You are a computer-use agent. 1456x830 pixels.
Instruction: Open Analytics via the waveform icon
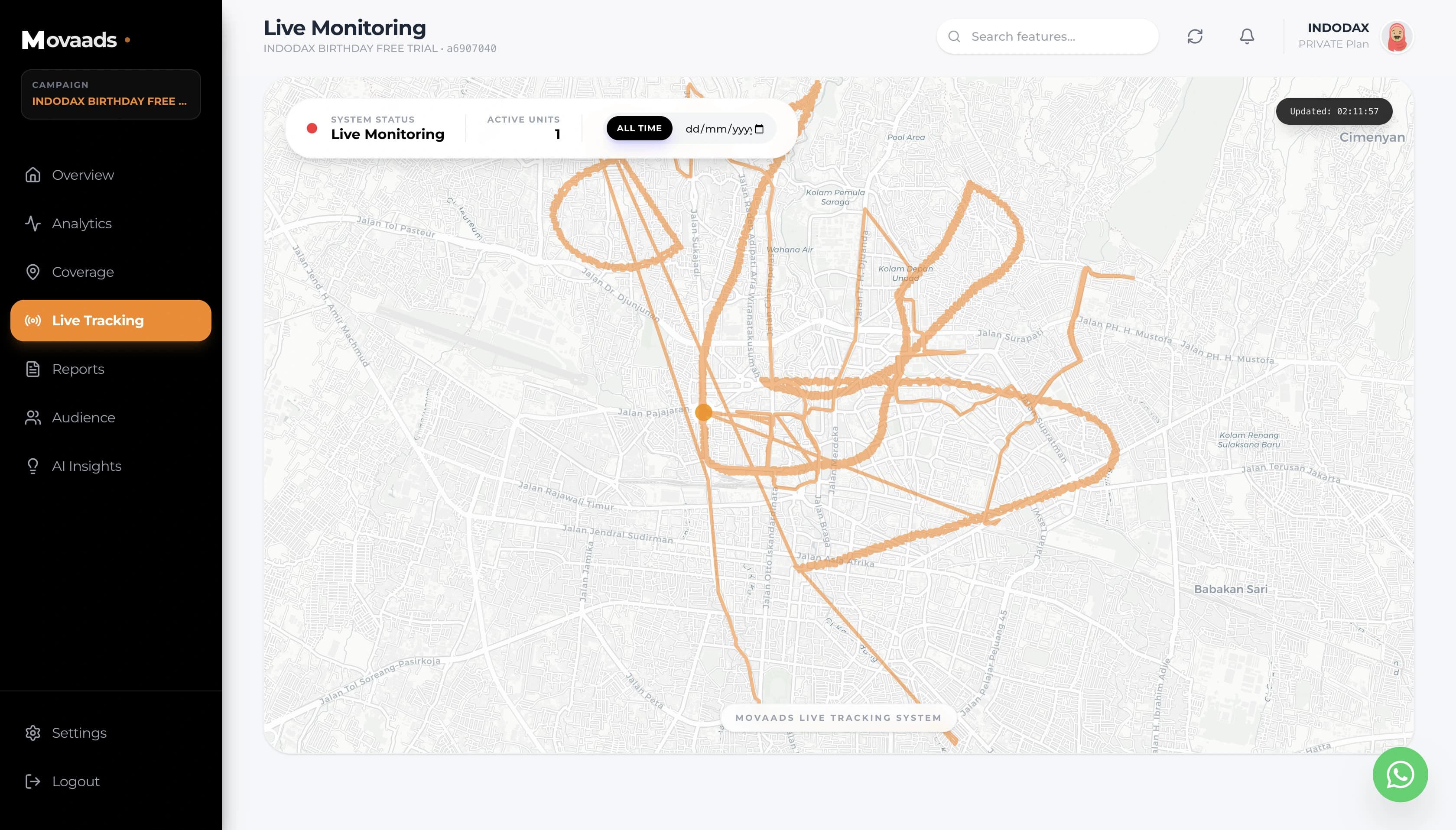tap(33, 224)
